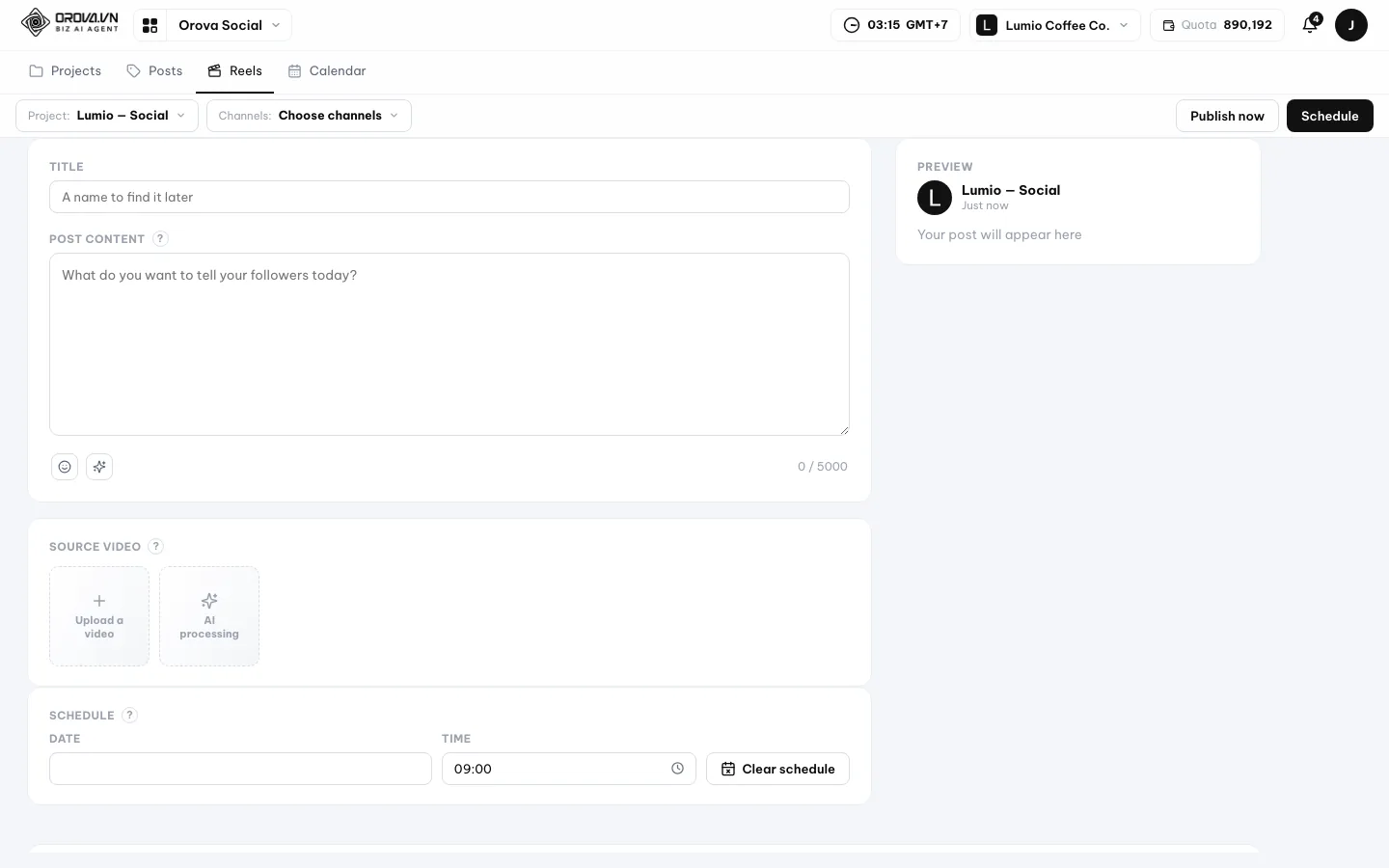This screenshot has height=868, width=1389.
Task: Open the J user avatar menu
Action: point(1350,25)
